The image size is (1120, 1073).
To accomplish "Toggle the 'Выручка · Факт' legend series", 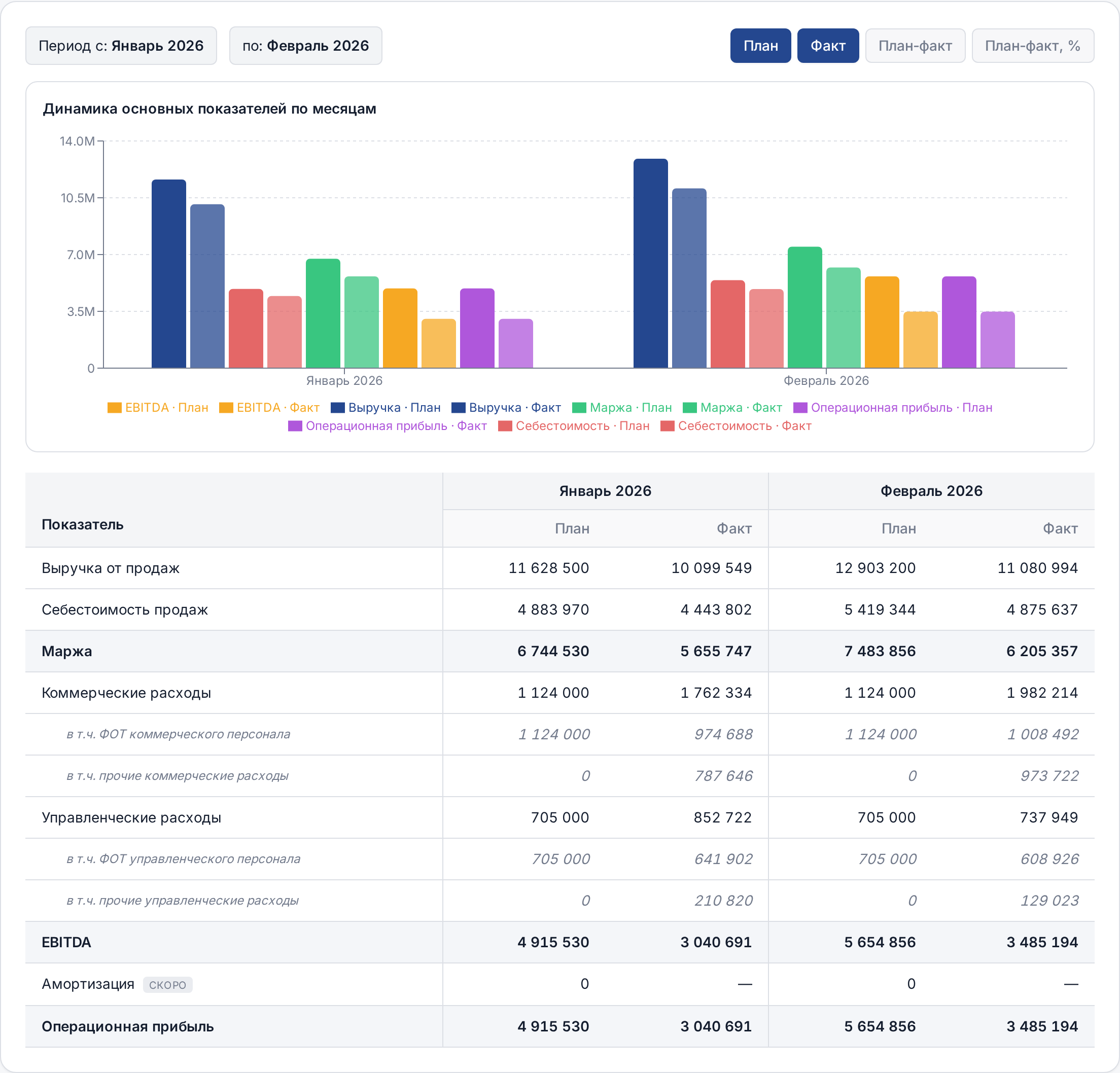I will tap(506, 407).
